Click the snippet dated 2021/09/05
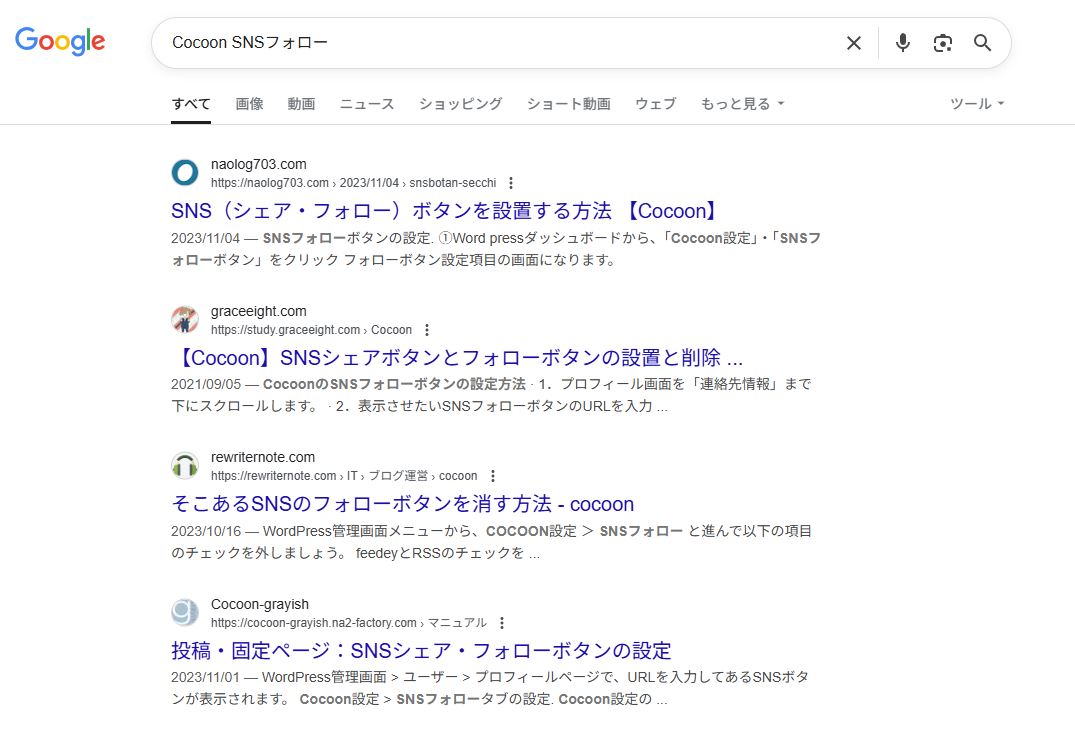 492,395
